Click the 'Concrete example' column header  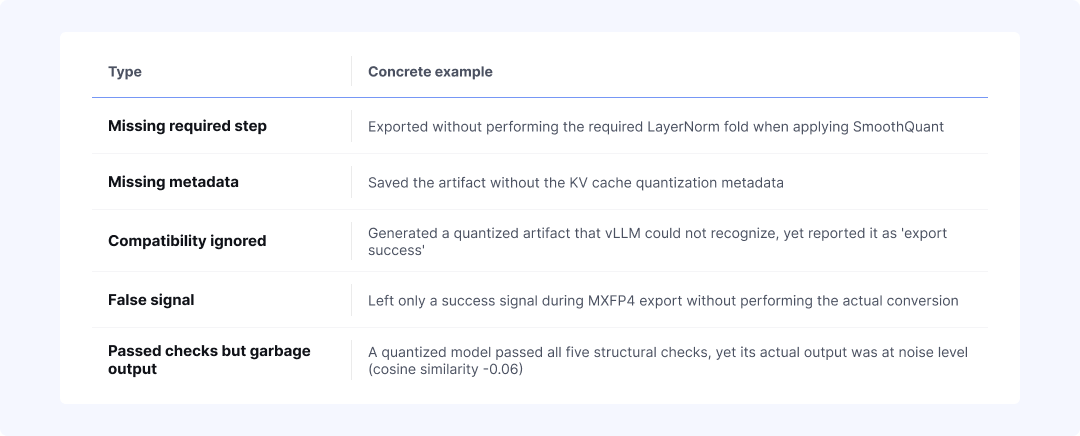[430, 72]
